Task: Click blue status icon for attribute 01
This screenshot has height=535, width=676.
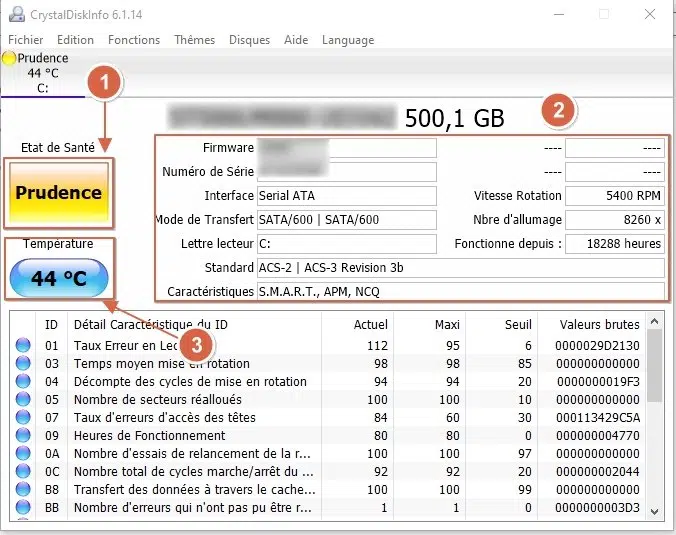Action: click(x=23, y=346)
